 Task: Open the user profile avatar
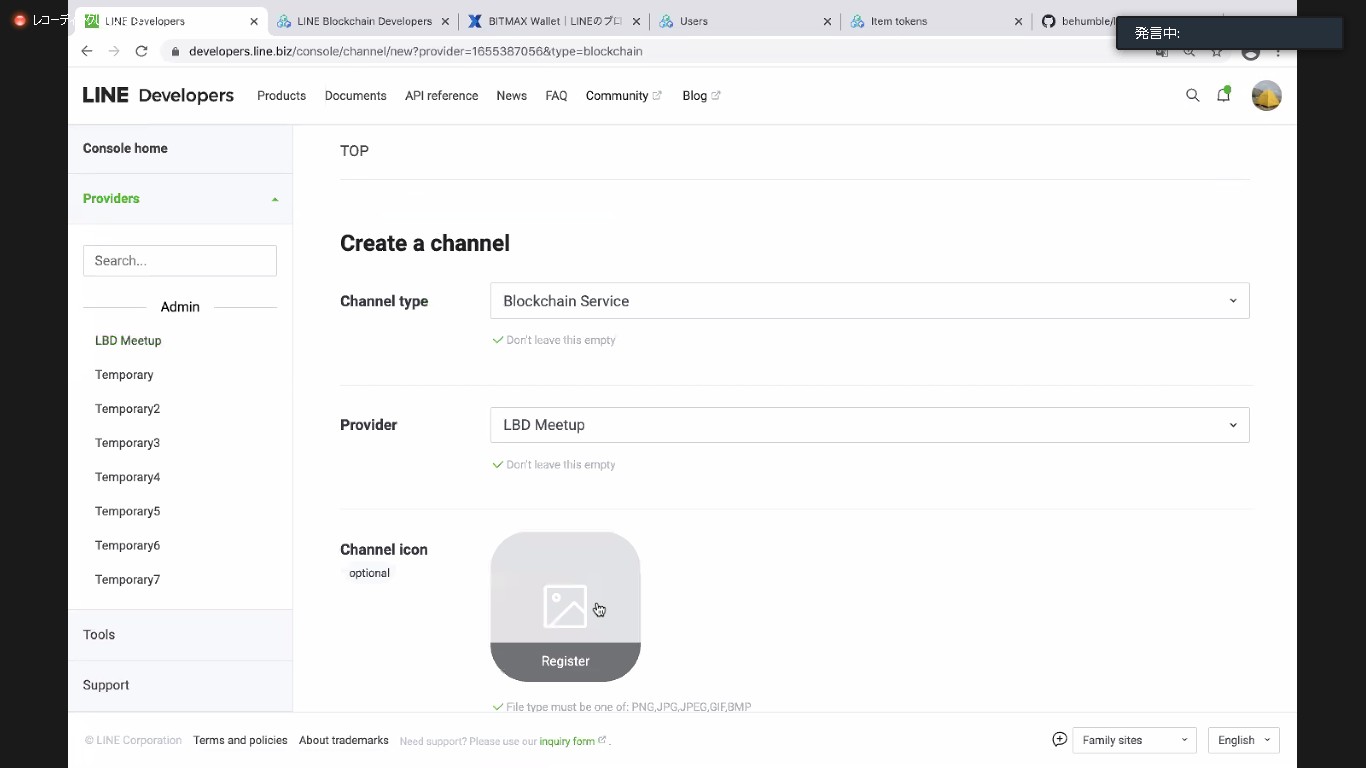click(x=1266, y=96)
